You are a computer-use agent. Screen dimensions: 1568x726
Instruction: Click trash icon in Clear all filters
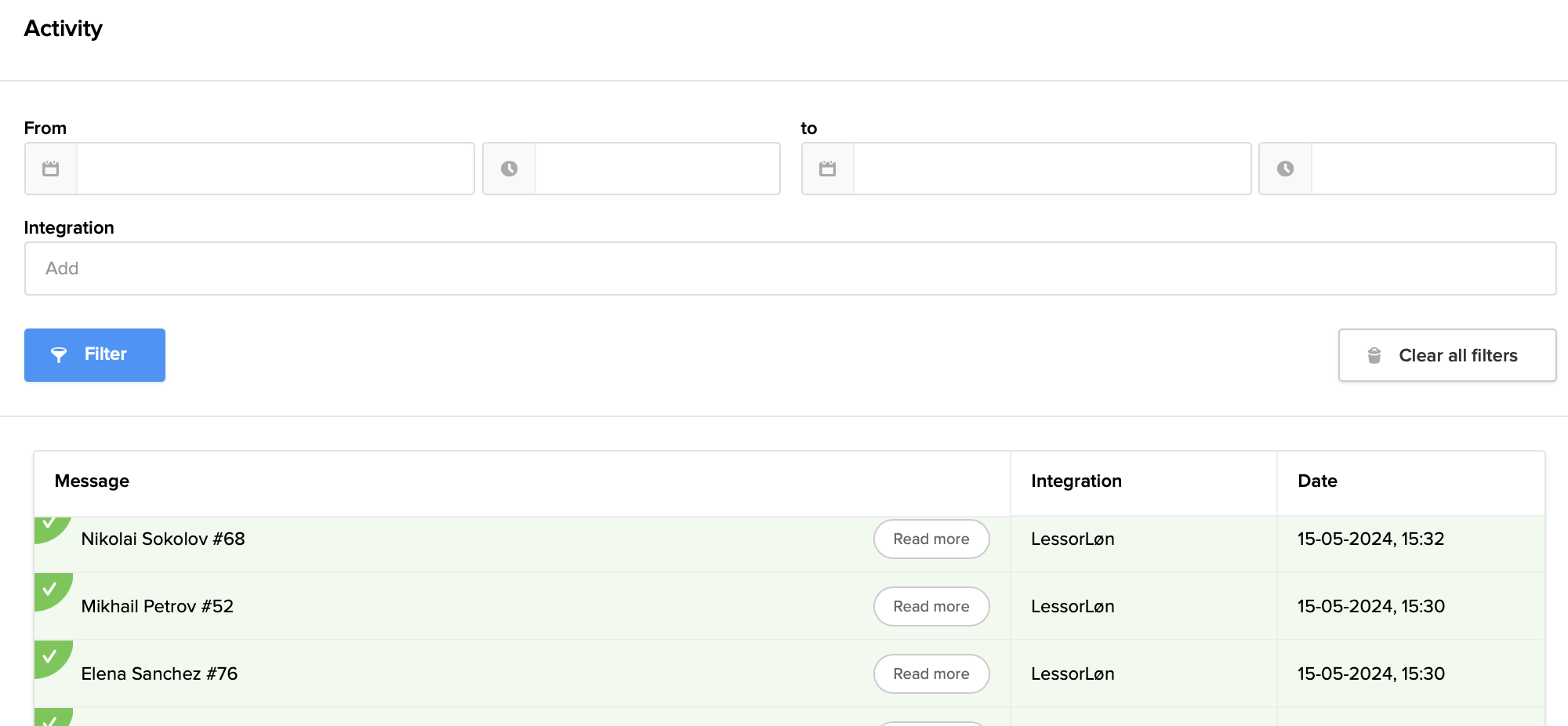(1374, 355)
